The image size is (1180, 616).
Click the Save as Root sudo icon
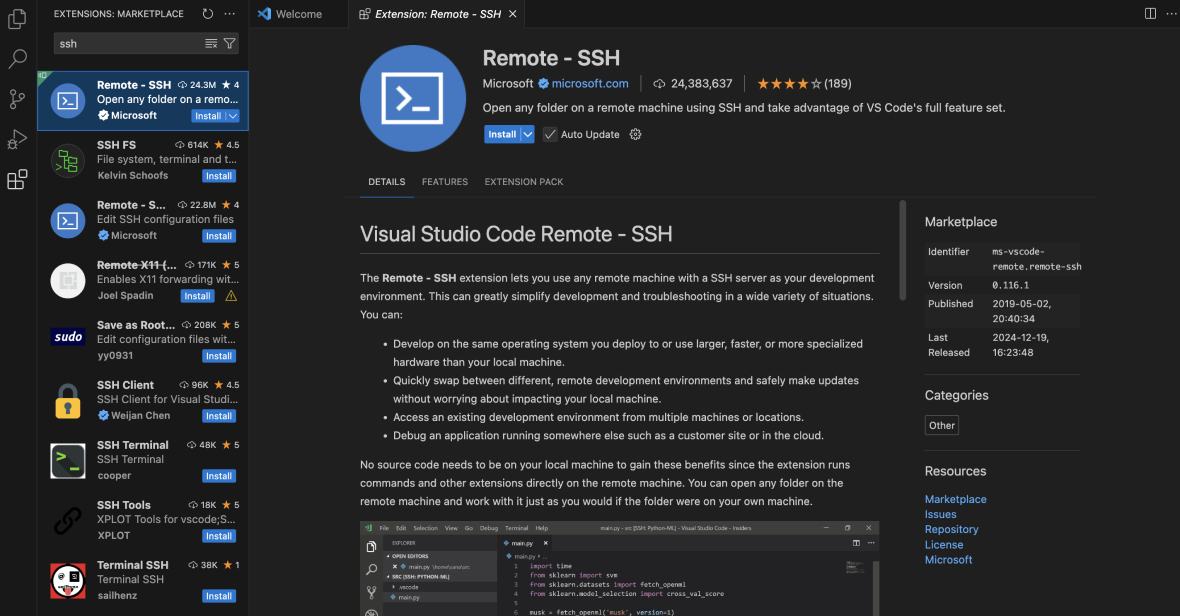pos(68,337)
